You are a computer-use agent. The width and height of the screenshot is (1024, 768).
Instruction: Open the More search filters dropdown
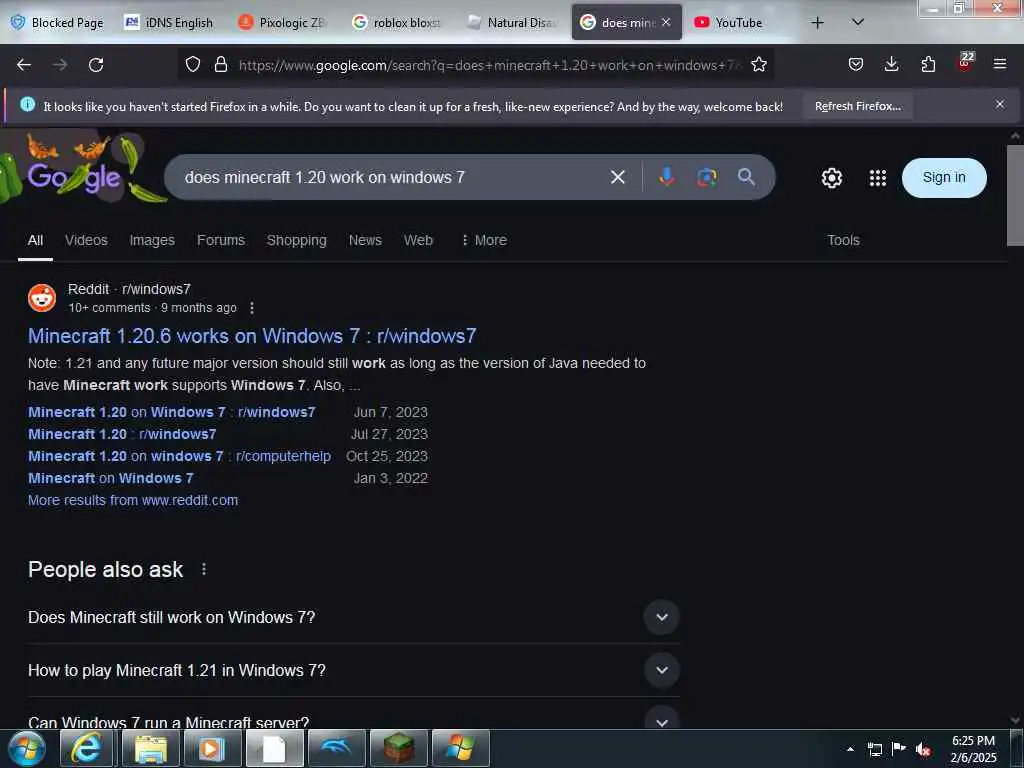coord(484,240)
